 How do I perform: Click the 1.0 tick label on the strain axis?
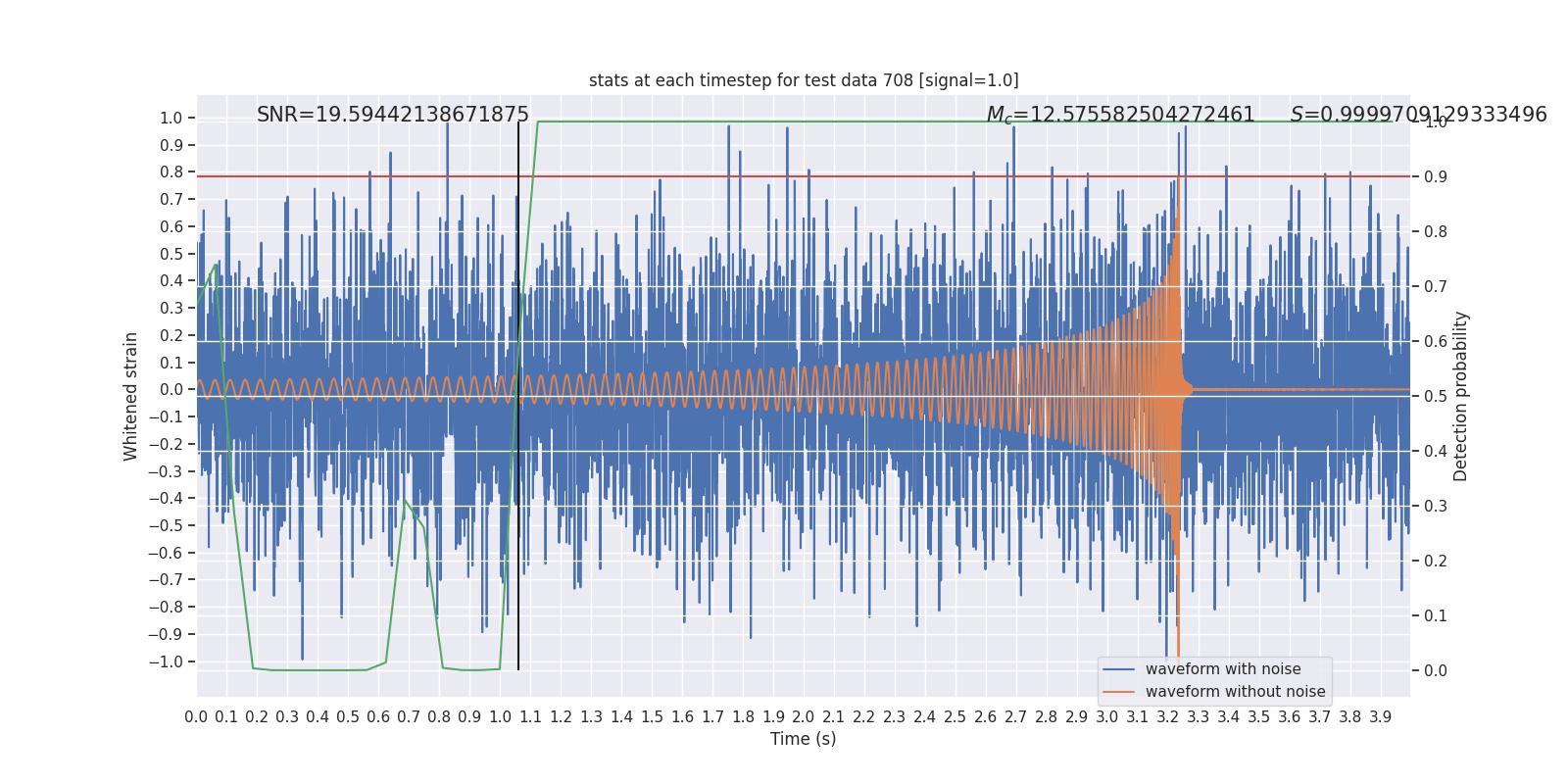(171, 118)
